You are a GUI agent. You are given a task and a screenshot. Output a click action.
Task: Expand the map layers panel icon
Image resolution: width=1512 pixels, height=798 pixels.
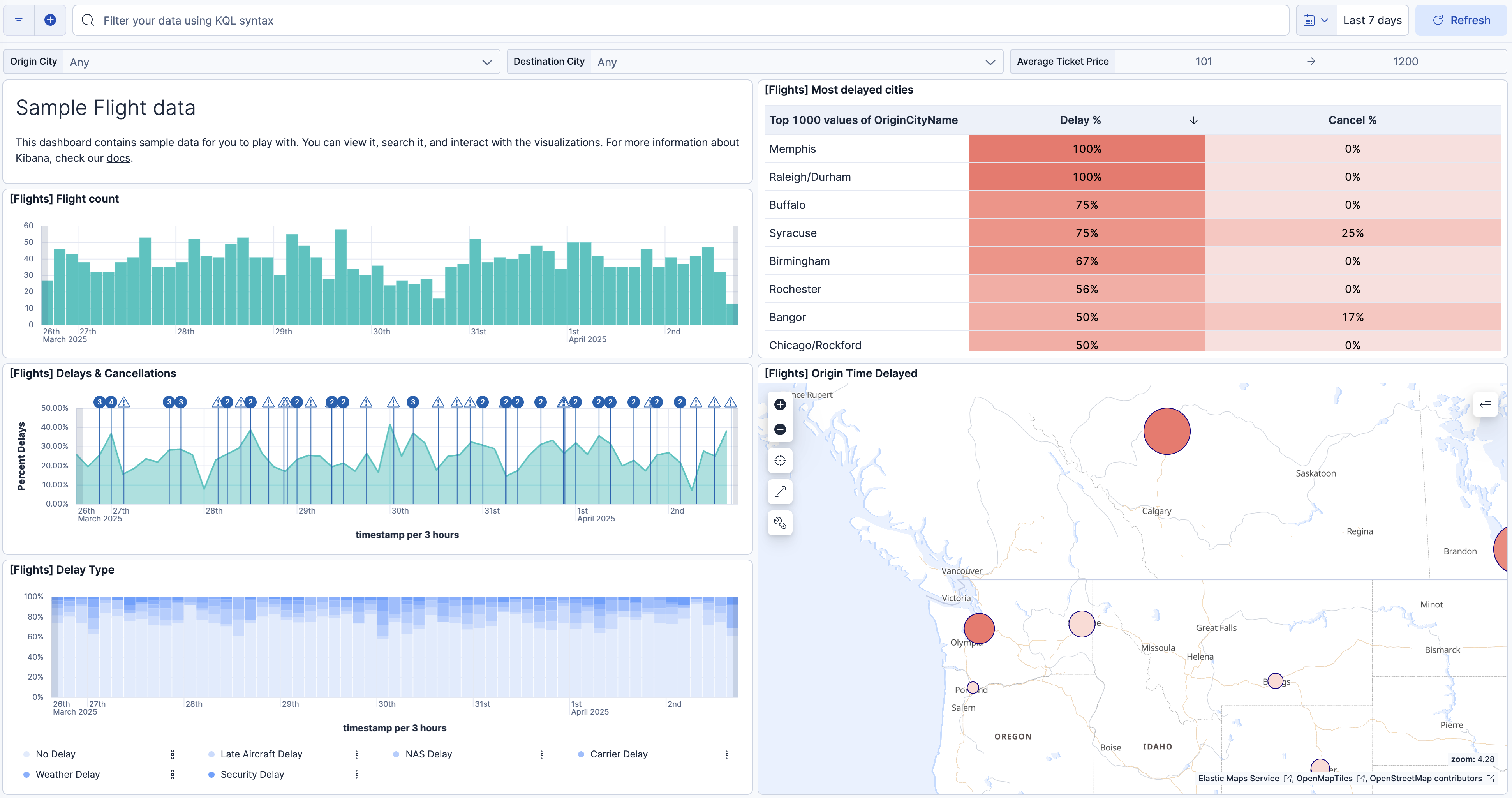pos(1485,404)
